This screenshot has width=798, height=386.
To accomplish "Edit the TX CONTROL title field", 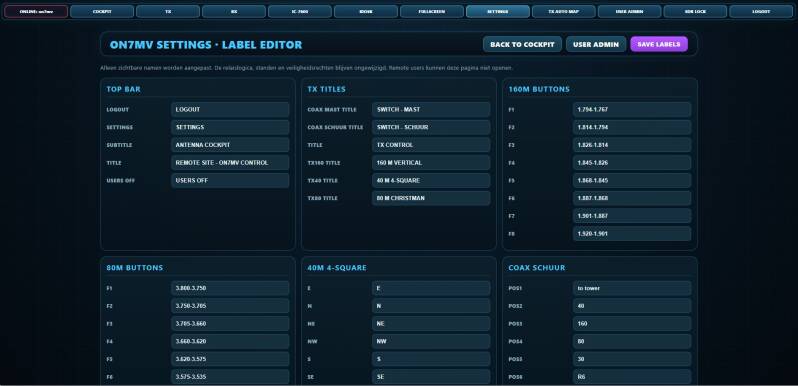I will [x=431, y=145].
